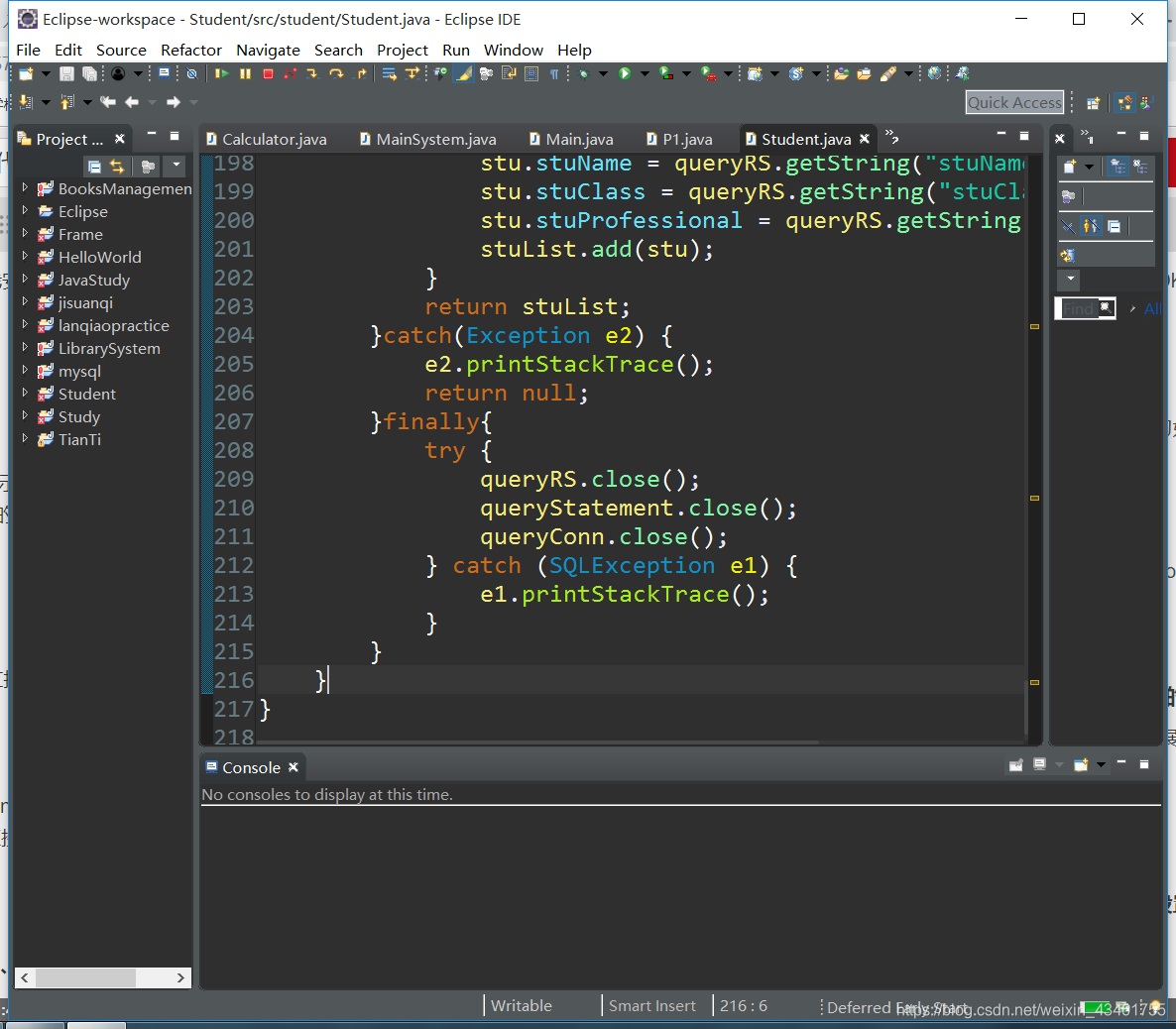Image resolution: width=1176 pixels, height=1029 pixels.
Task: Expand the mysql project node
Action: coord(25,371)
